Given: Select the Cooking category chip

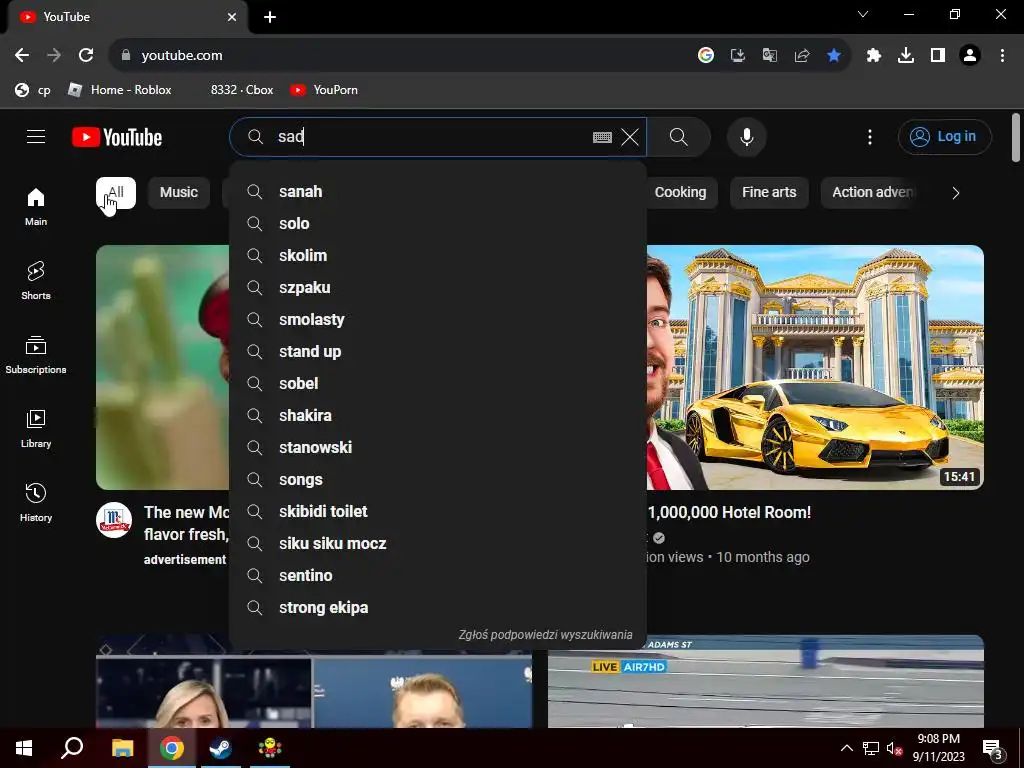Looking at the screenshot, I should [x=680, y=193].
